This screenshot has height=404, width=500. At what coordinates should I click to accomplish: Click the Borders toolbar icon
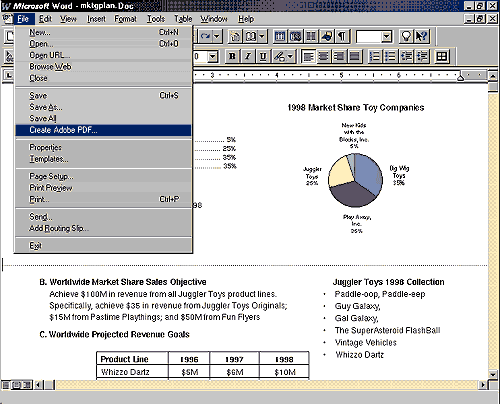coord(442,56)
